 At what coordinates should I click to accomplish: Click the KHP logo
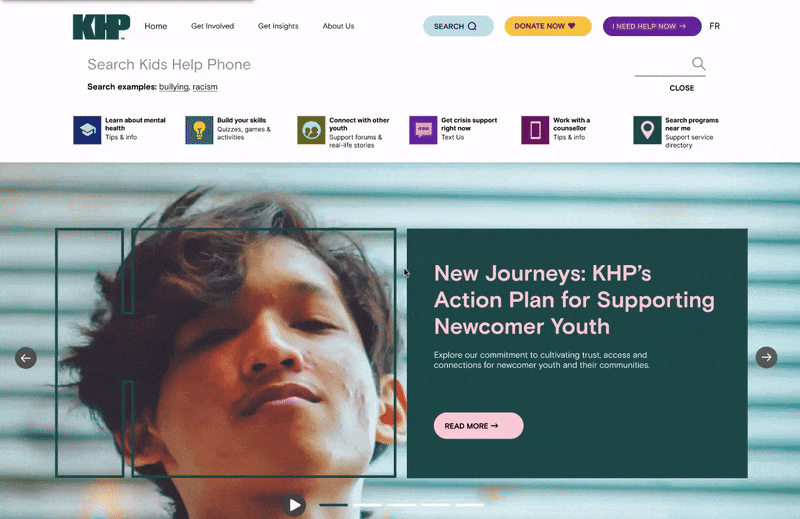(101, 27)
